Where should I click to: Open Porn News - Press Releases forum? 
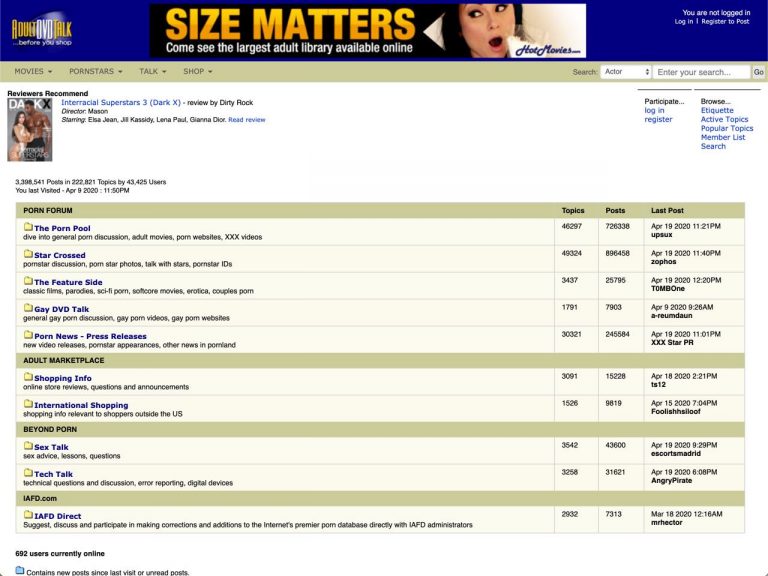pyautogui.click(x=90, y=336)
